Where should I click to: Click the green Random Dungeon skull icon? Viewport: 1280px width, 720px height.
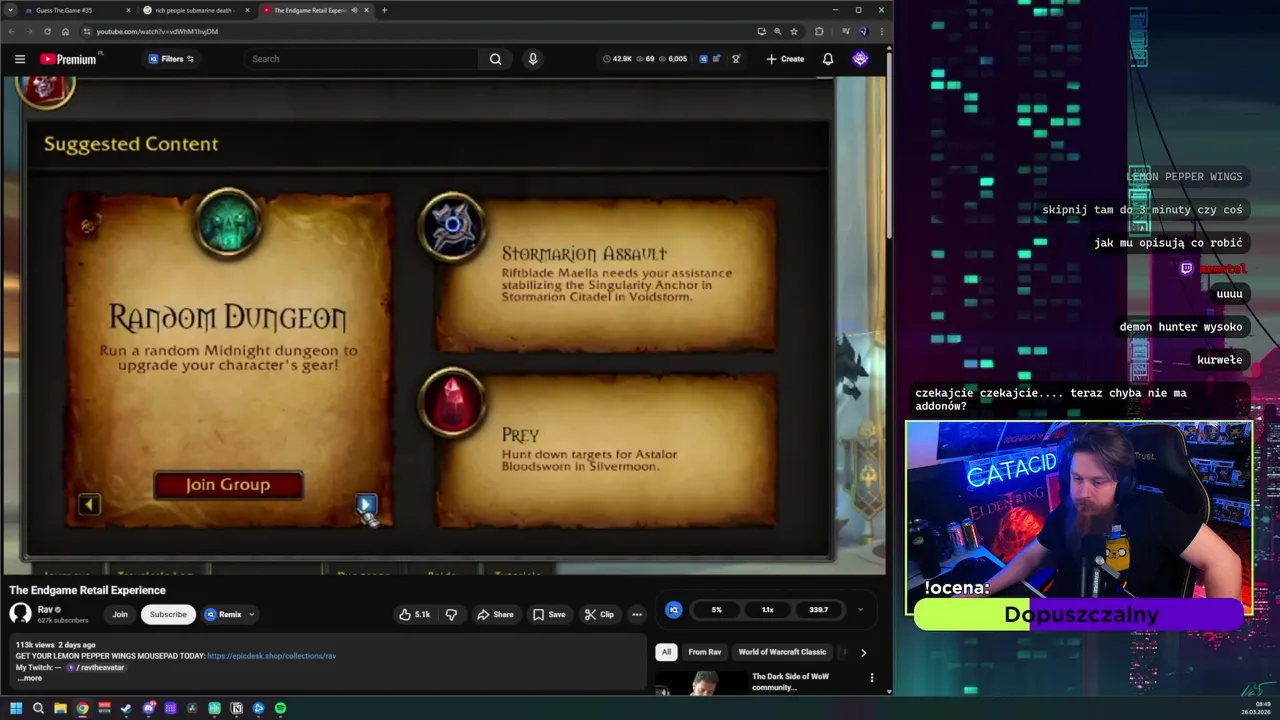point(228,222)
